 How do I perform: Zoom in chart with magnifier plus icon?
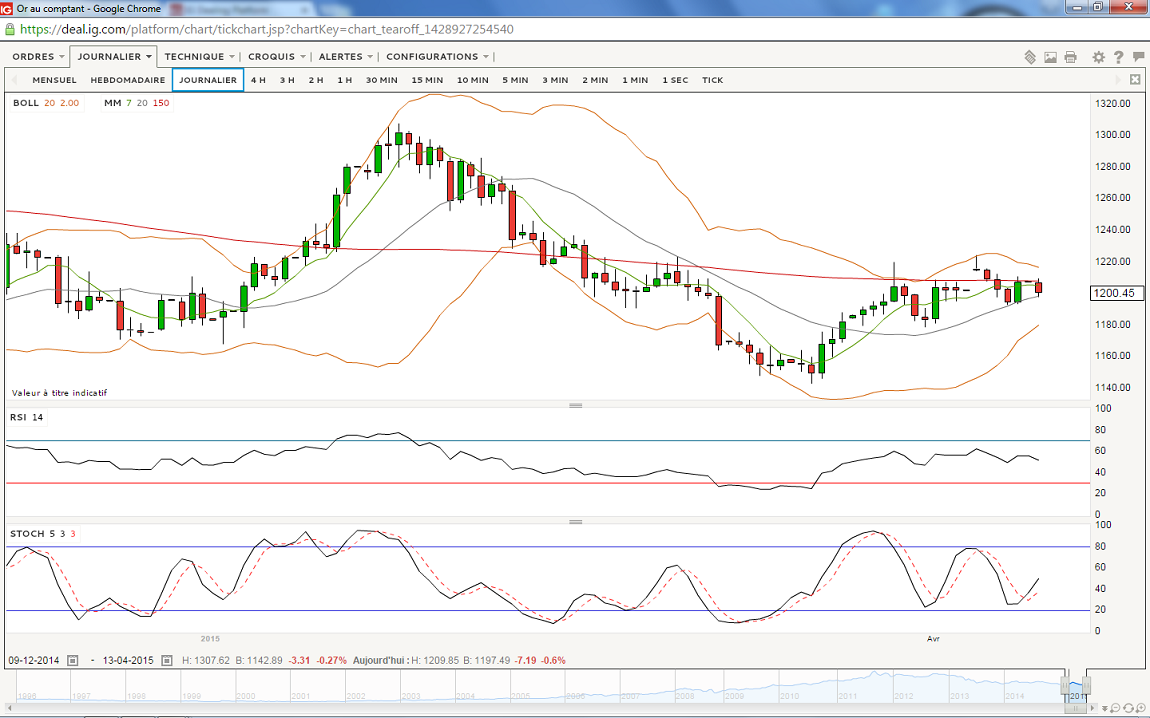coord(1138,708)
